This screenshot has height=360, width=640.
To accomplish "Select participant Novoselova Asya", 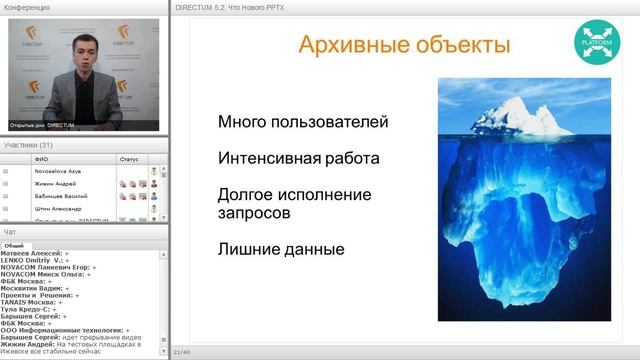I will (58, 171).
